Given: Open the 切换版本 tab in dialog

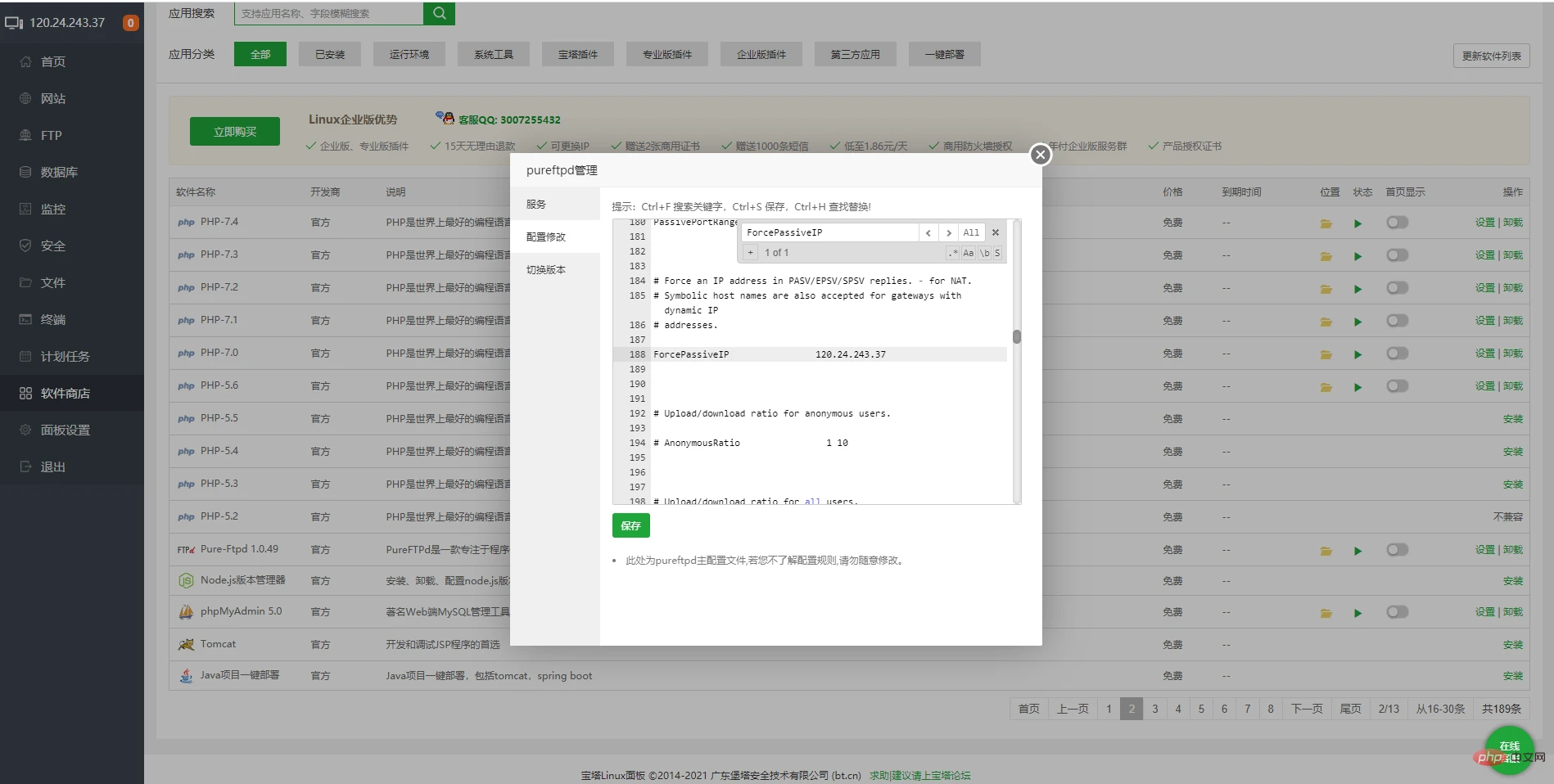Looking at the screenshot, I should (x=555, y=269).
